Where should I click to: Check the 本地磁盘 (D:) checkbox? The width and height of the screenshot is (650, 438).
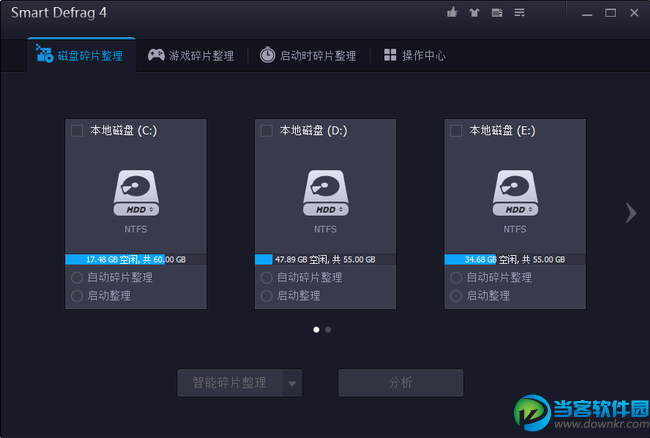(x=267, y=131)
